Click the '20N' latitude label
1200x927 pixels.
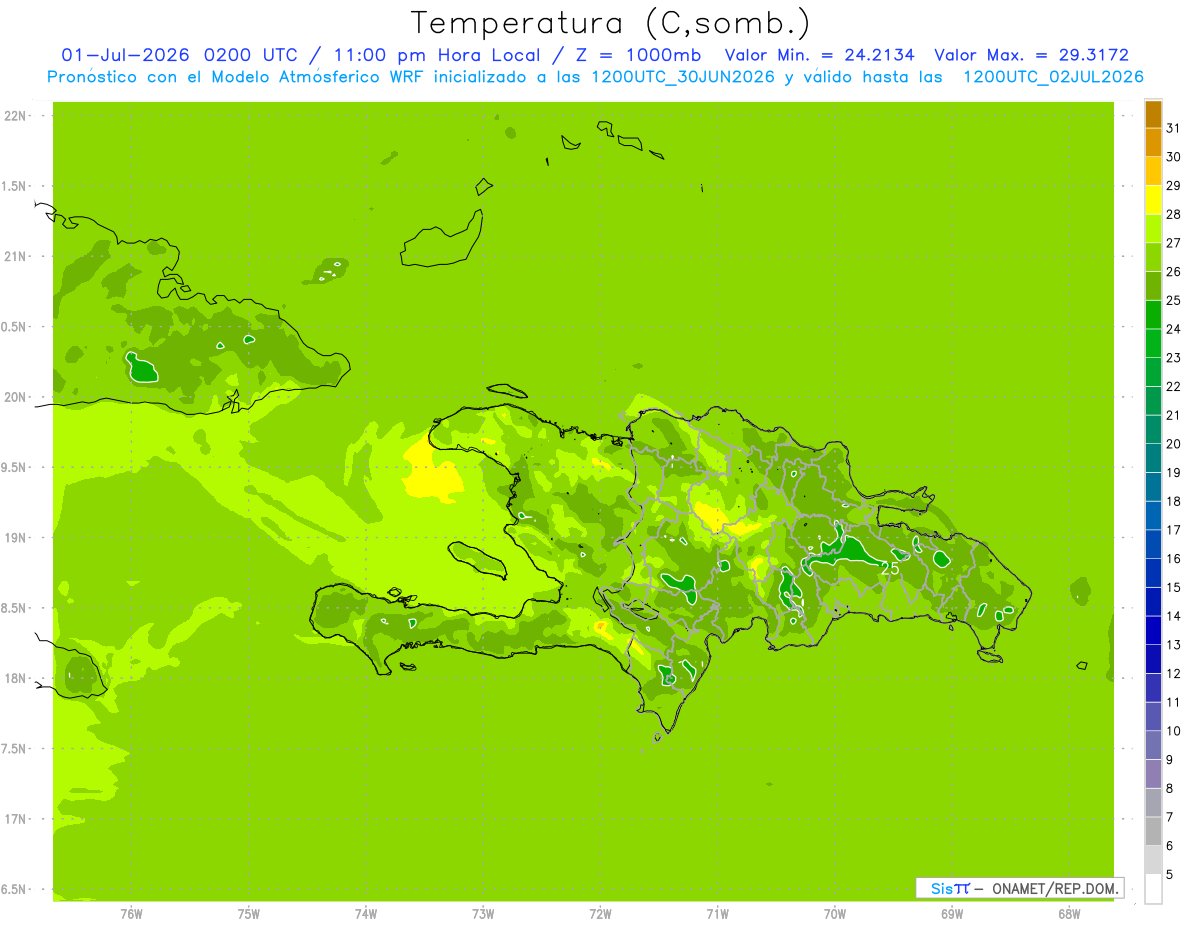point(15,397)
